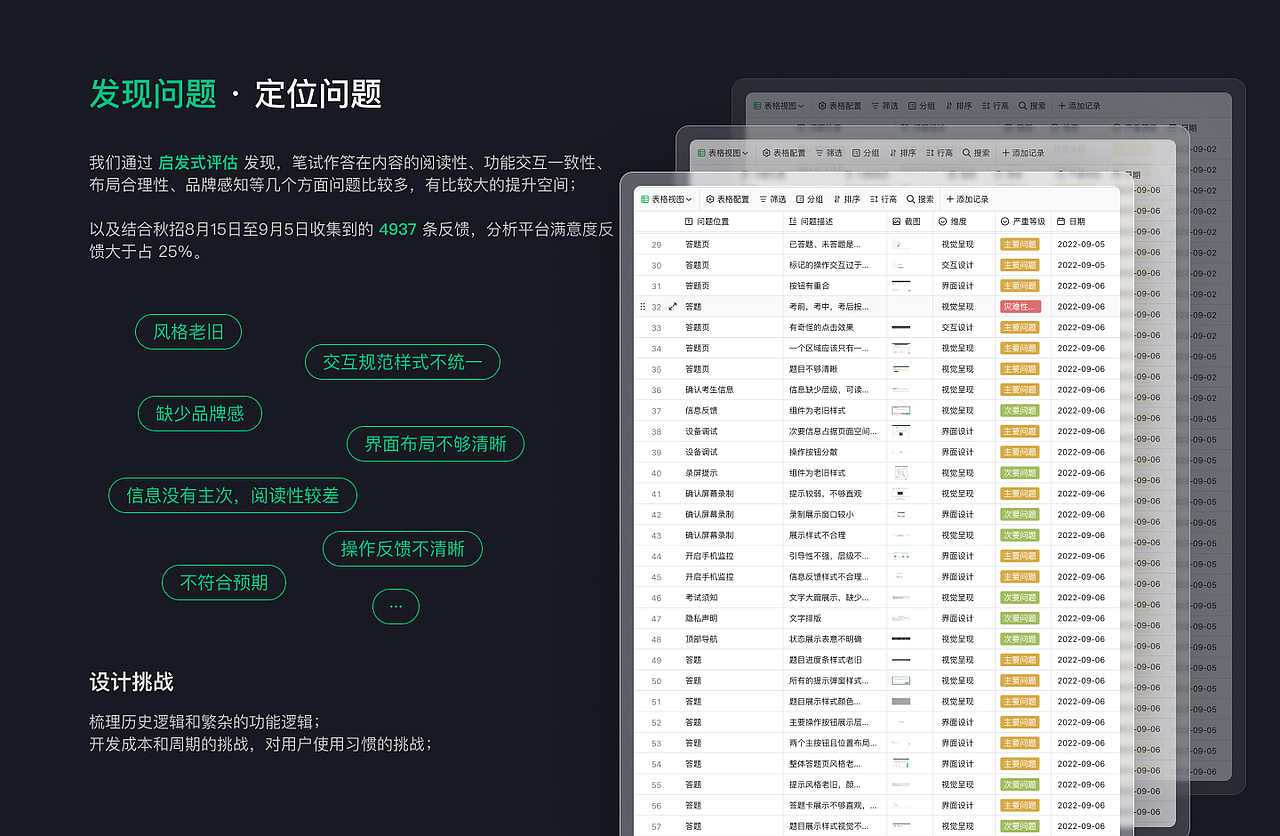Open the 表格视图 dropdown on the background window
The height and width of the screenshot is (836, 1280).
pyautogui.click(x=722, y=152)
